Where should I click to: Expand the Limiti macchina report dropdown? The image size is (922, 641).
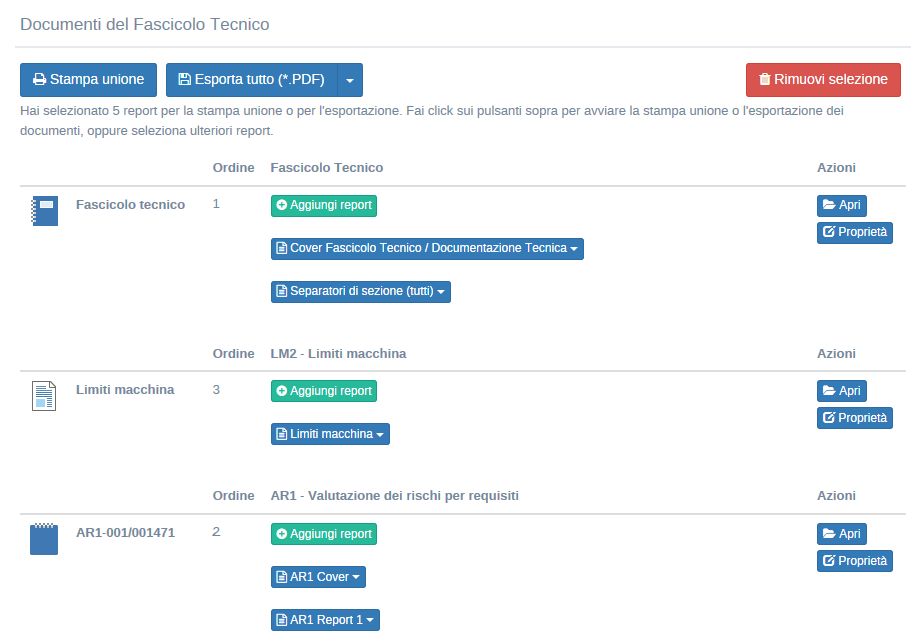pyautogui.click(x=330, y=434)
